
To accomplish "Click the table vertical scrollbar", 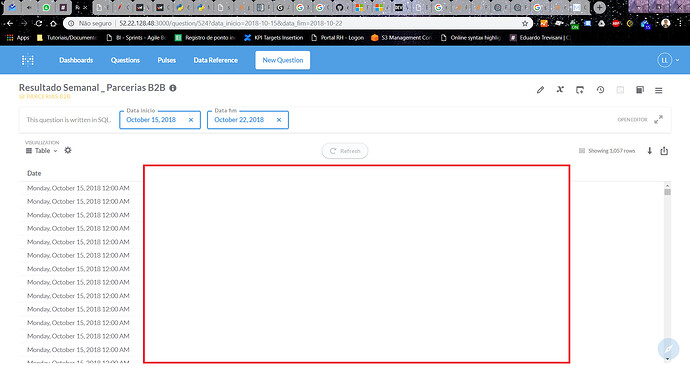I will pos(668,271).
